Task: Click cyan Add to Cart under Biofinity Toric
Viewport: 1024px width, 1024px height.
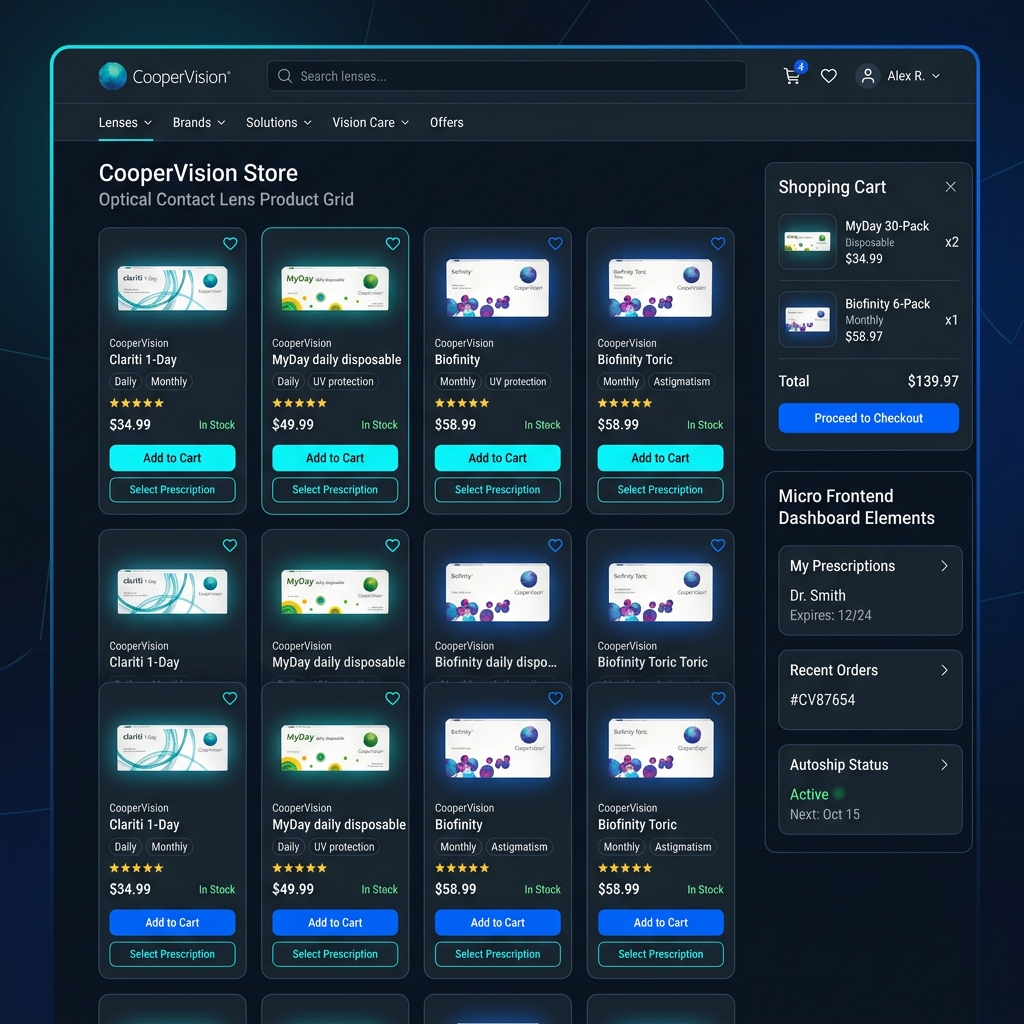Action: [x=660, y=458]
